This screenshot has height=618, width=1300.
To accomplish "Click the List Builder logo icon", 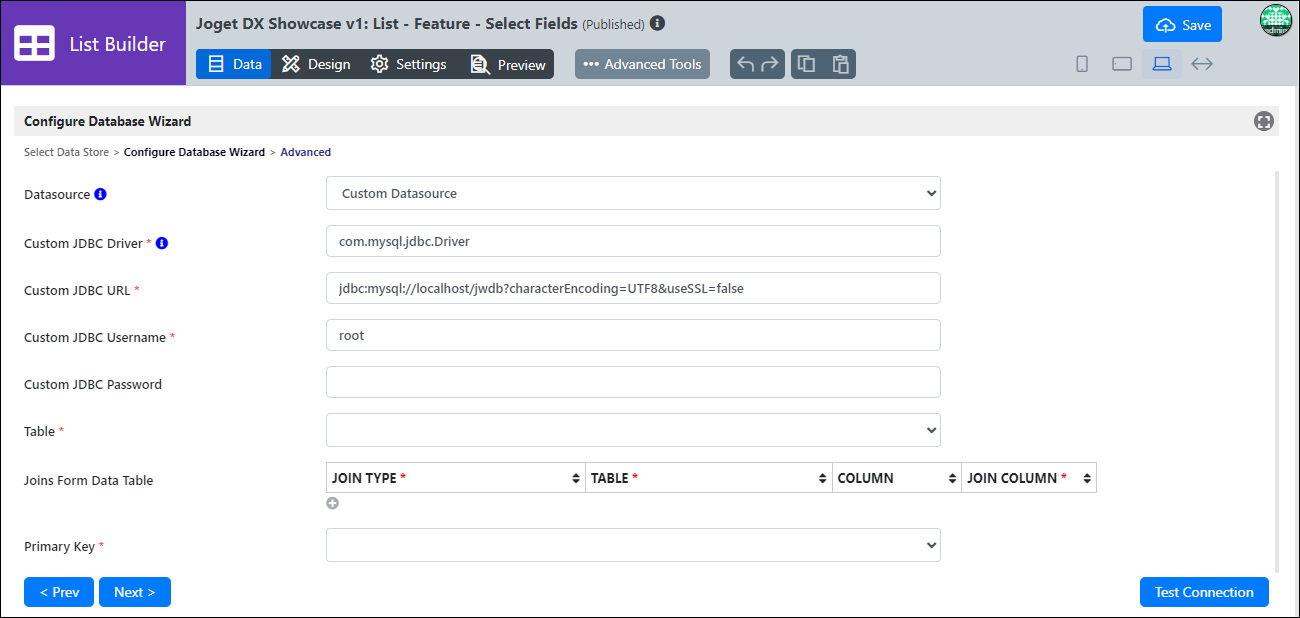I will tap(35, 44).
